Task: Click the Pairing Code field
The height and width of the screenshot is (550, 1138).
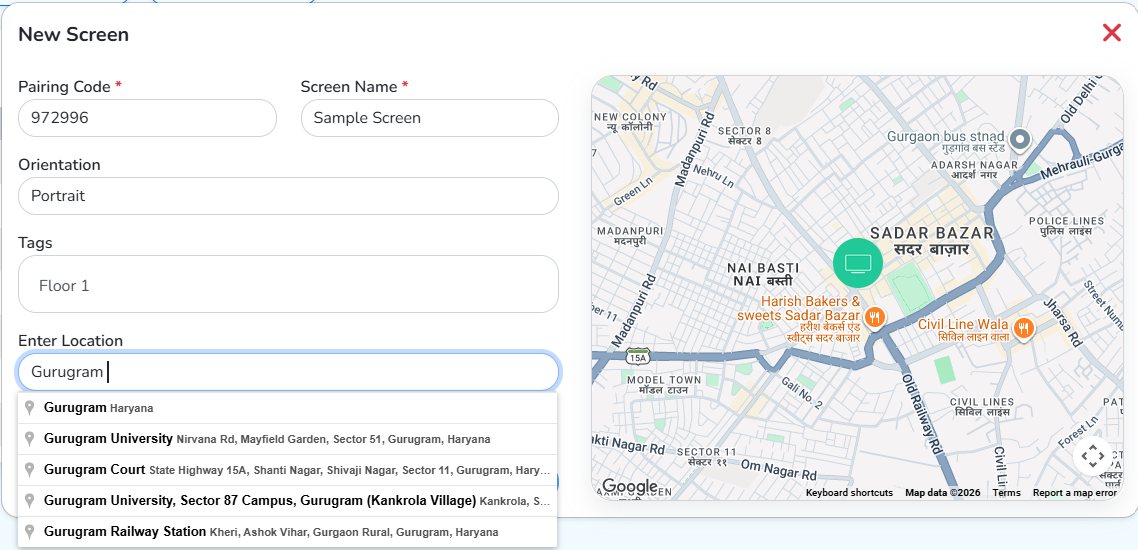Action: pos(147,118)
